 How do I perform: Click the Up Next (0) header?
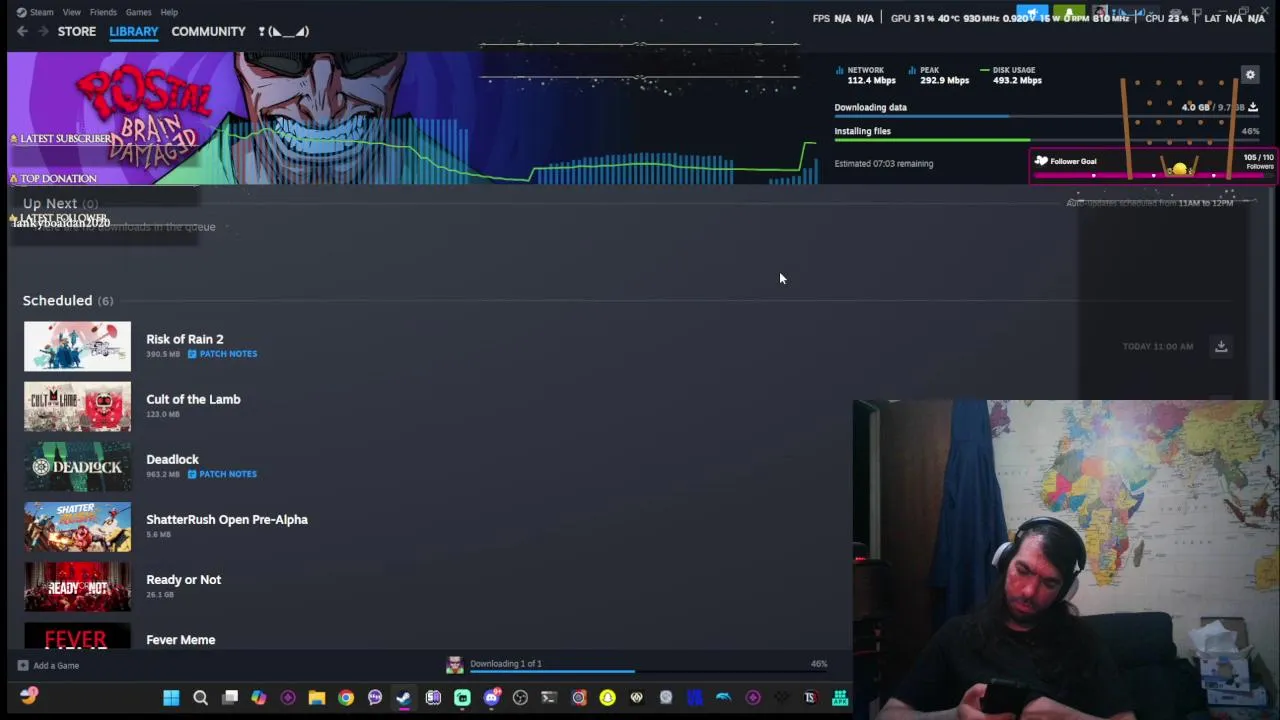coord(60,203)
